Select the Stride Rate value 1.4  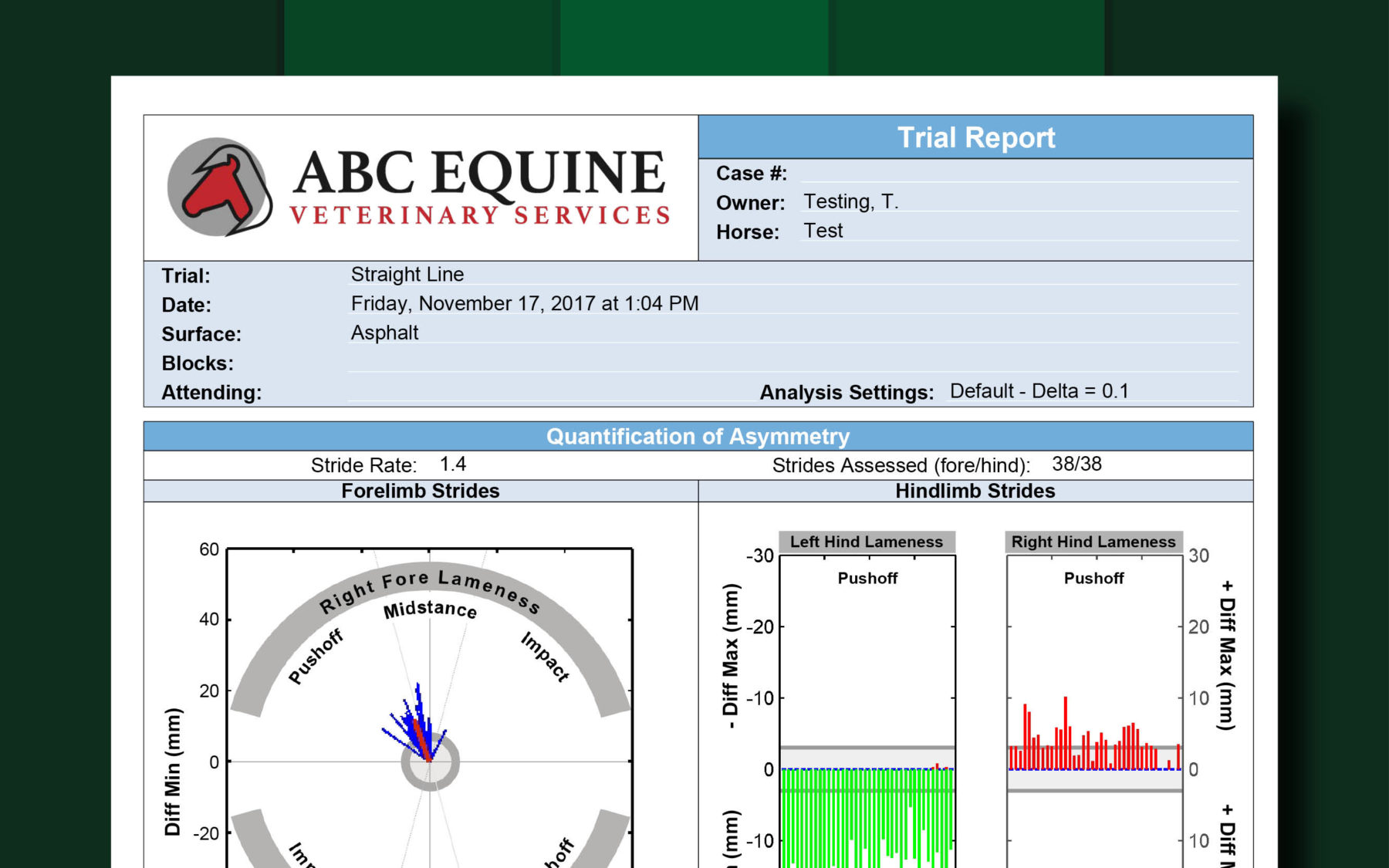(x=452, y=464)
